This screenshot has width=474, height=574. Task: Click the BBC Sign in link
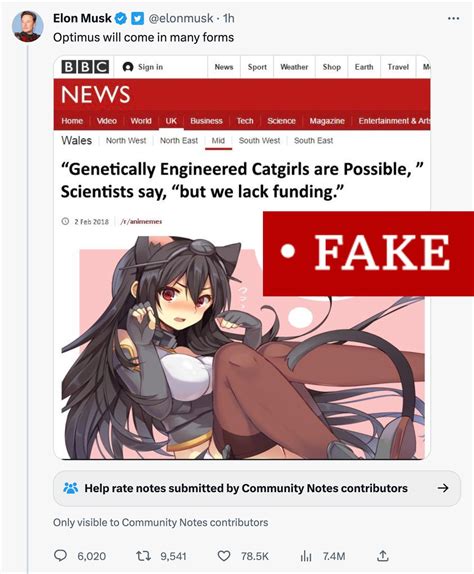click(x=143, y=67)
